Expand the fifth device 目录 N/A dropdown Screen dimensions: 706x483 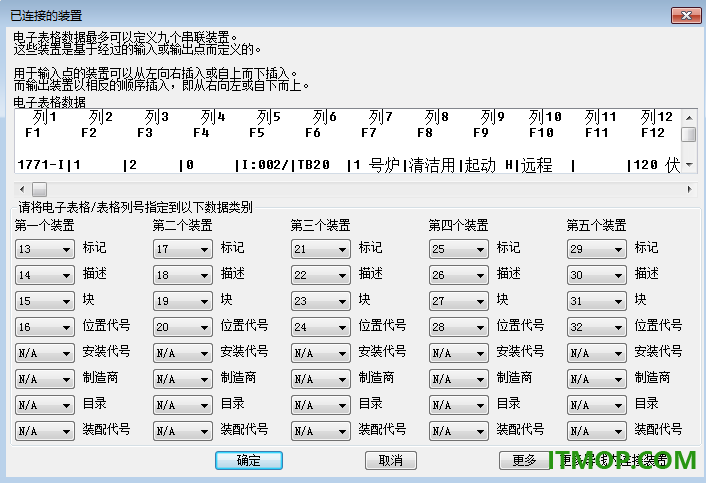(x=597, y=405)
